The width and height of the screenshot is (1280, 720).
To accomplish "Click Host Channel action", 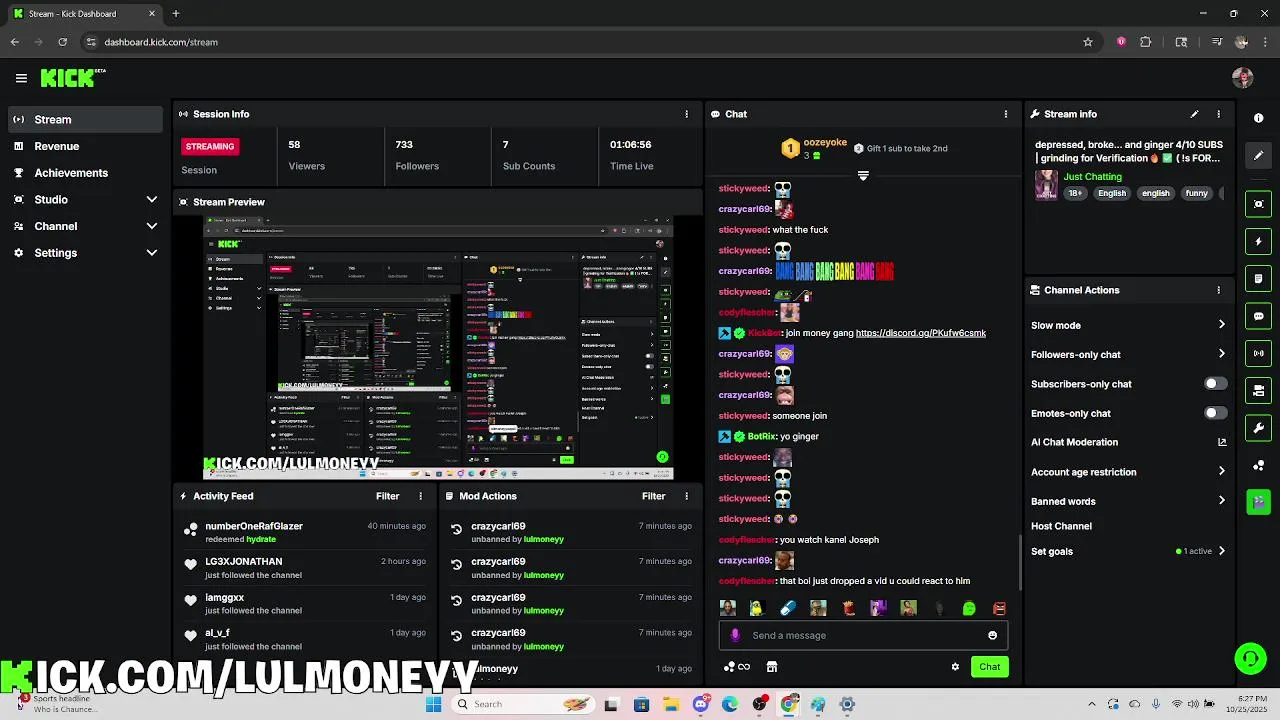I will point(1061,526).
